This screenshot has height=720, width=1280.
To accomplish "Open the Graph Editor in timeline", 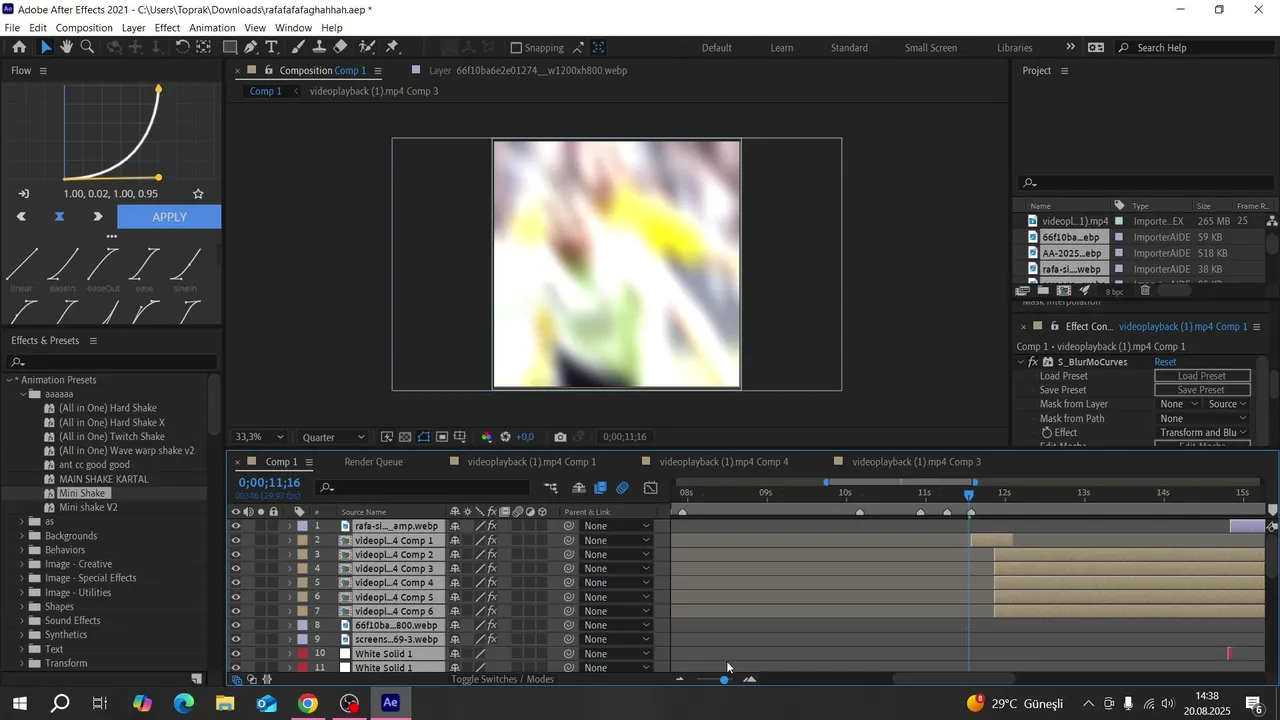I will point(651,488).
